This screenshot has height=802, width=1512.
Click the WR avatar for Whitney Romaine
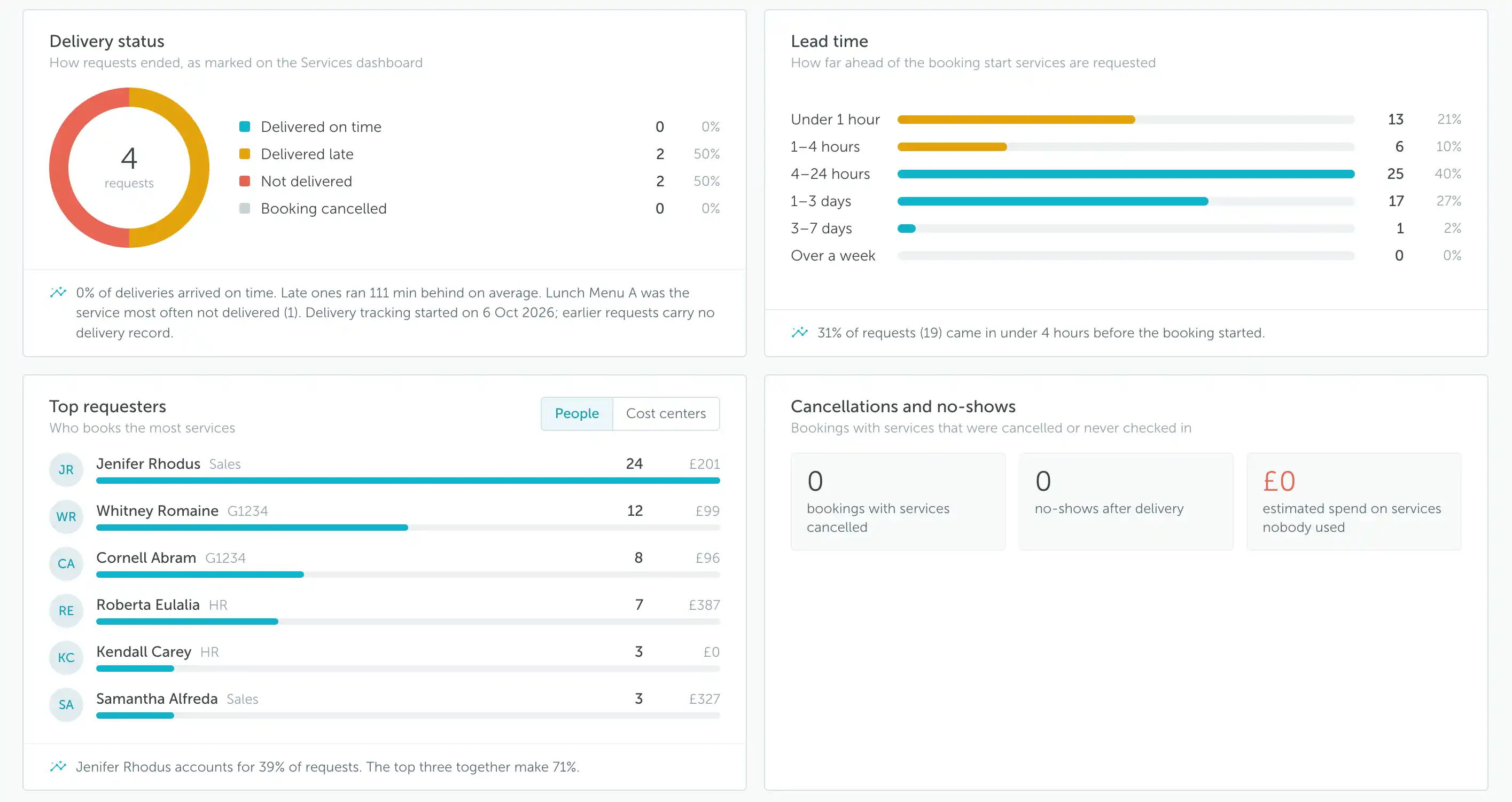(x=66, y=517)
